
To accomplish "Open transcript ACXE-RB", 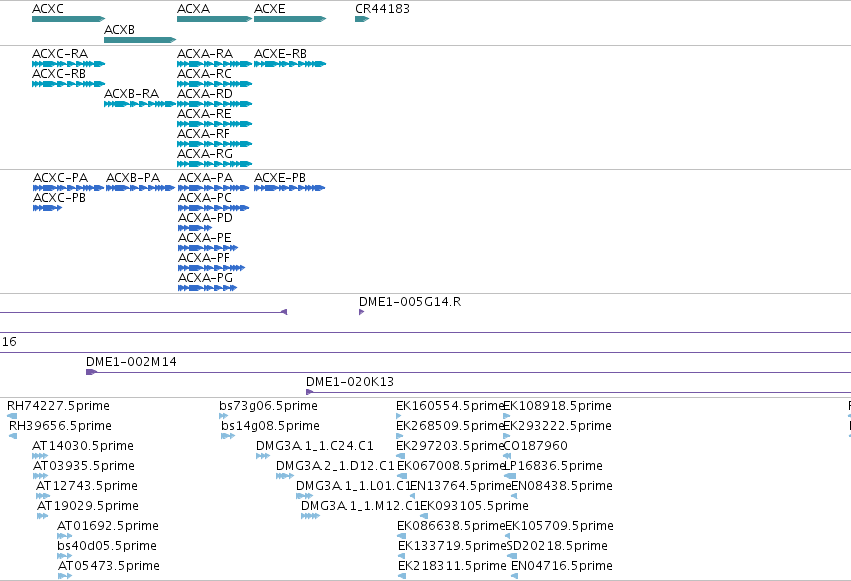I will point(290,64).
